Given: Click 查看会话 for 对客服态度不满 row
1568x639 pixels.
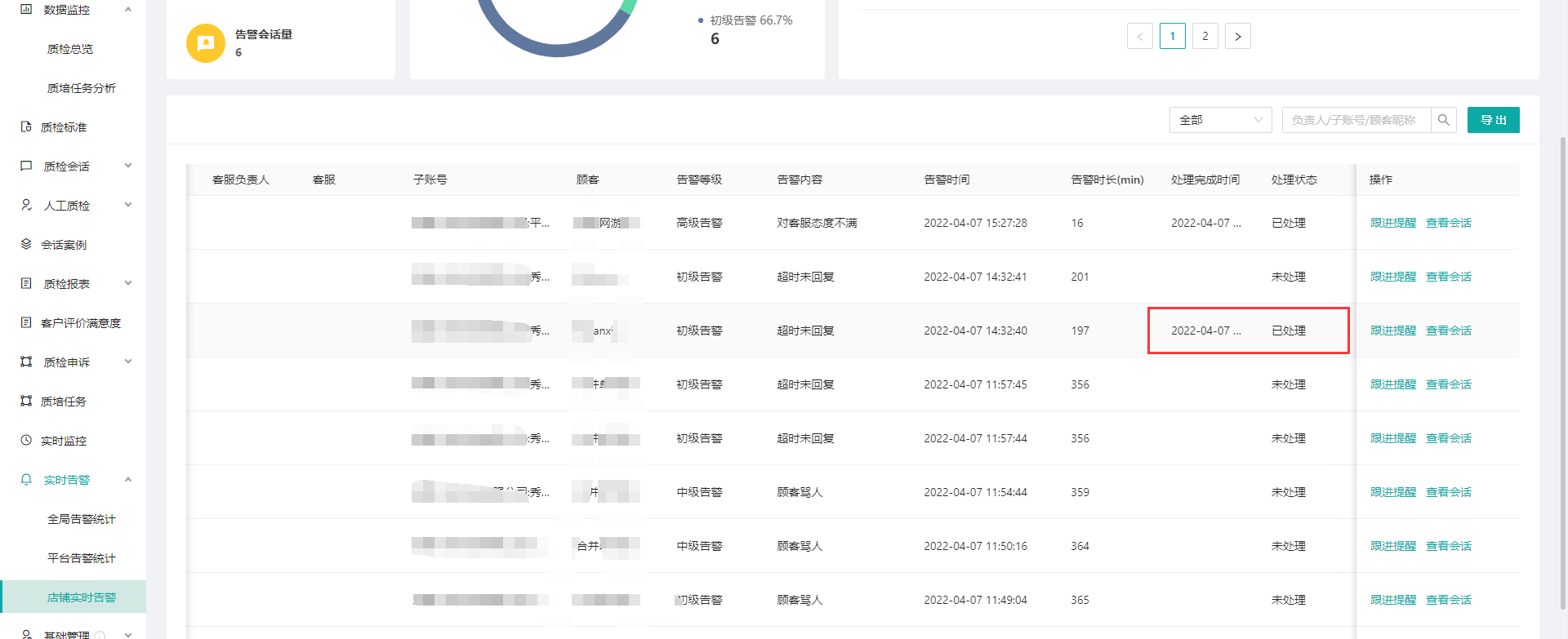Looking at the screenshot, I should 1449,223.
